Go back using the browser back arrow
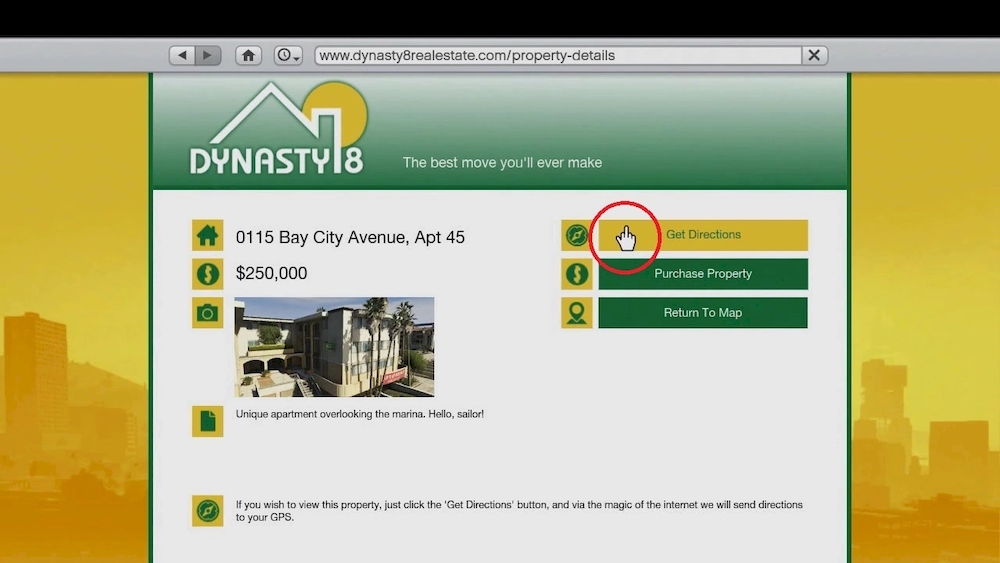 182,56
